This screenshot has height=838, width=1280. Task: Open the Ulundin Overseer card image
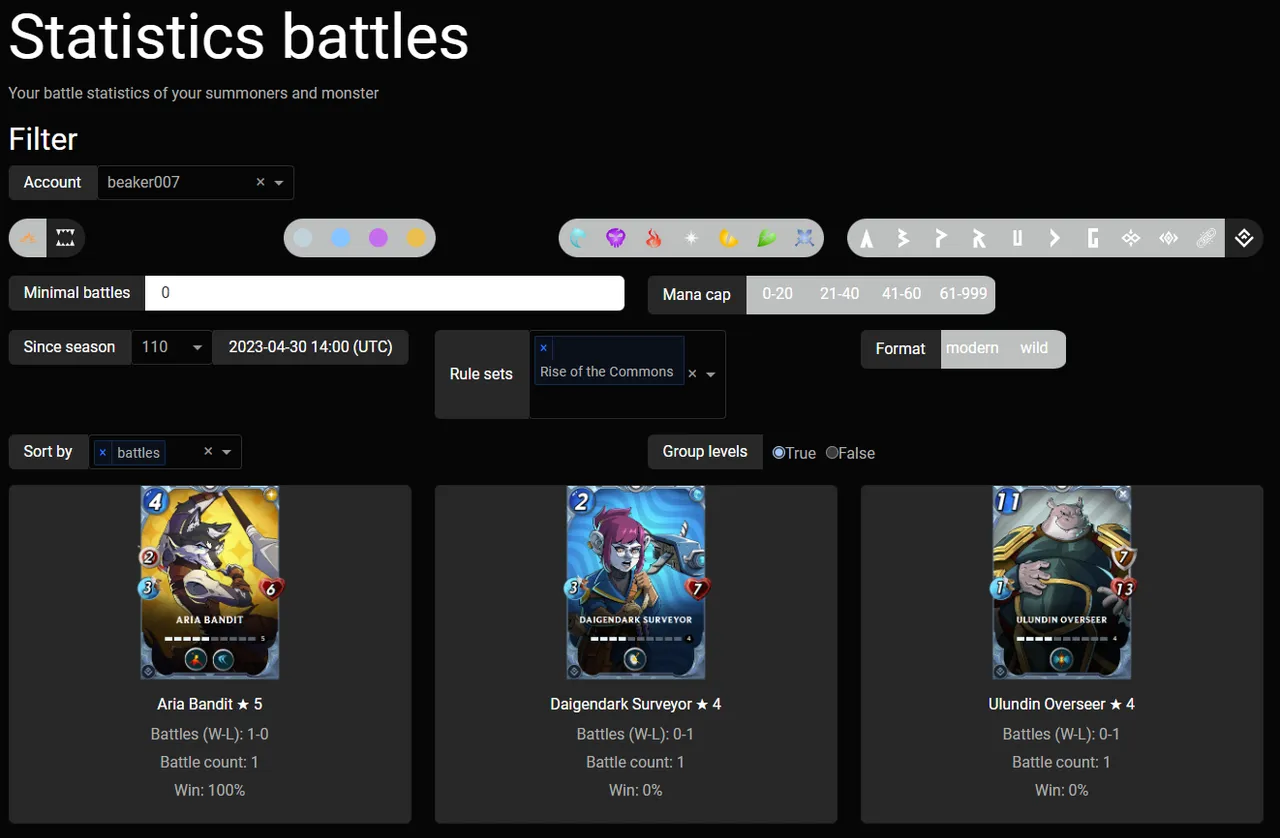coord(1062,583)
